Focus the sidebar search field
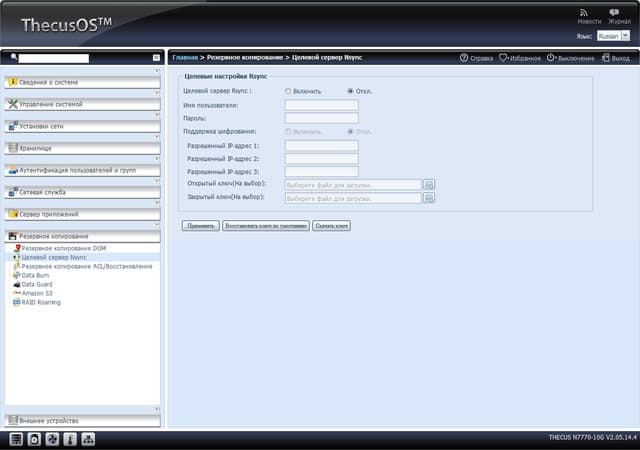The height and width of the screenshot is (450, 640). (x=53, y=58)
